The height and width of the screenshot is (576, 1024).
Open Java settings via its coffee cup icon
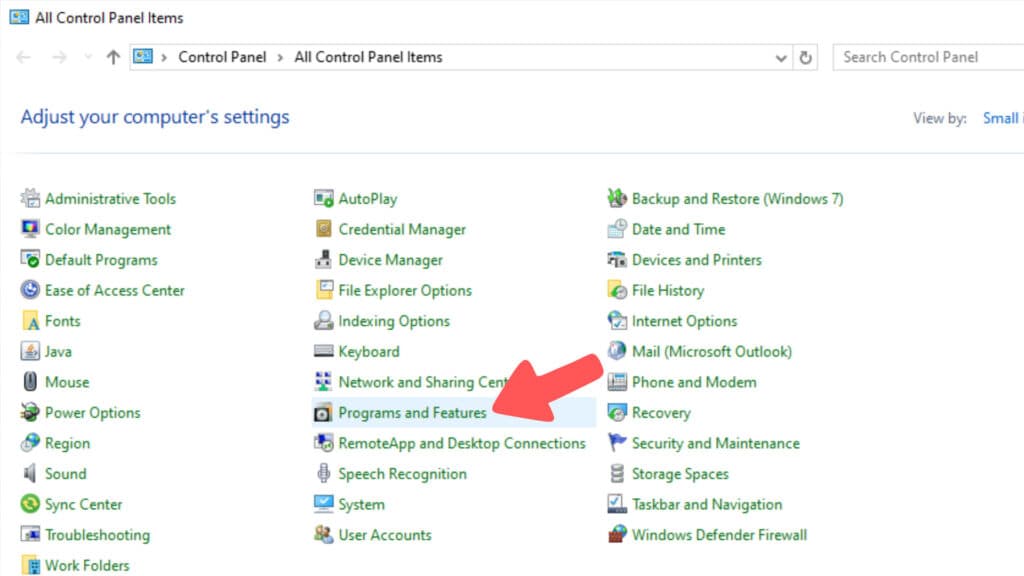point(31,351)
